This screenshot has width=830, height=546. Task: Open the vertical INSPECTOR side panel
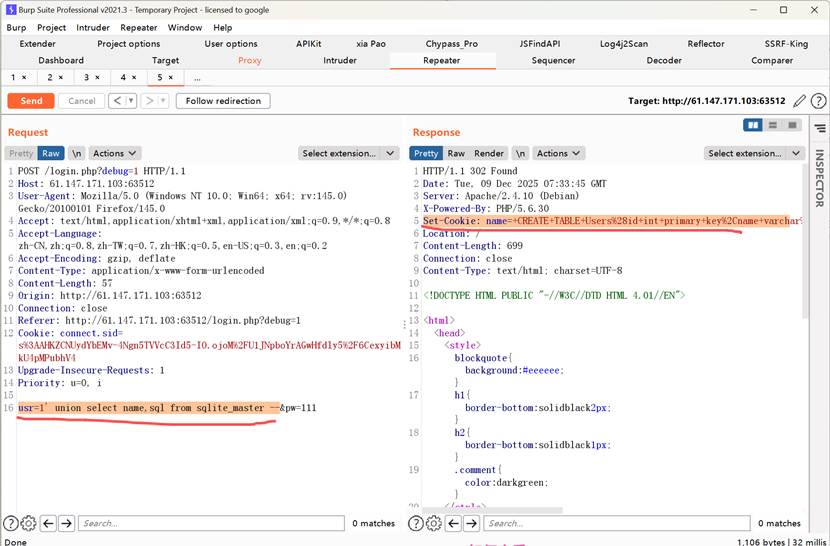(819, 177)
